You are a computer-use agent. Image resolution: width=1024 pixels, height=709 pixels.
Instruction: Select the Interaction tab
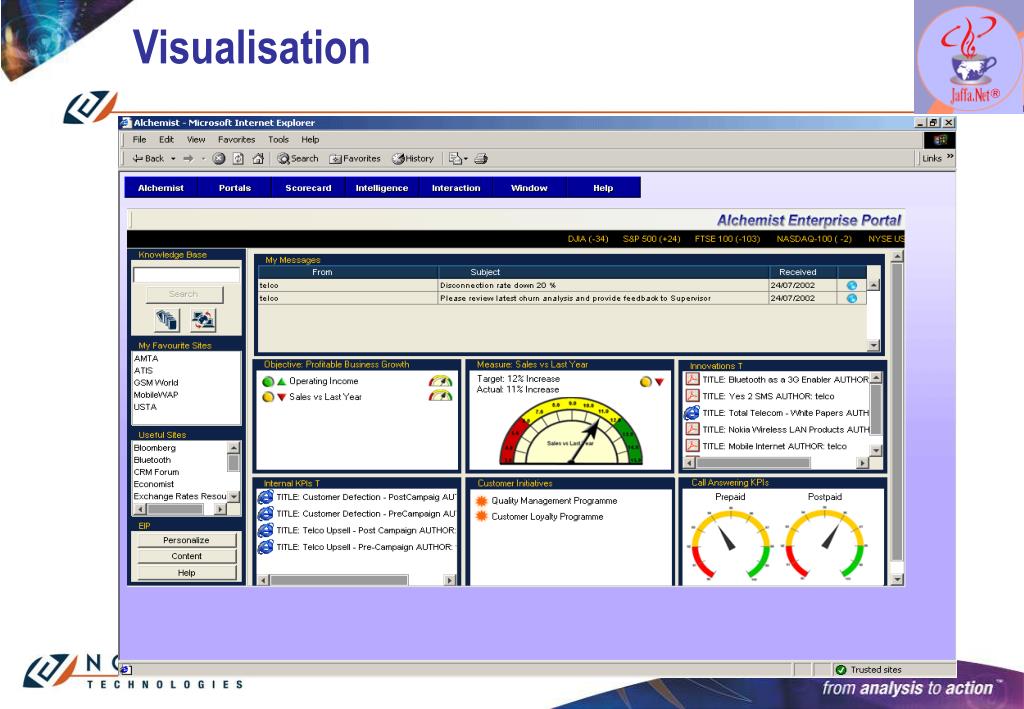click(x=456, y=188)
